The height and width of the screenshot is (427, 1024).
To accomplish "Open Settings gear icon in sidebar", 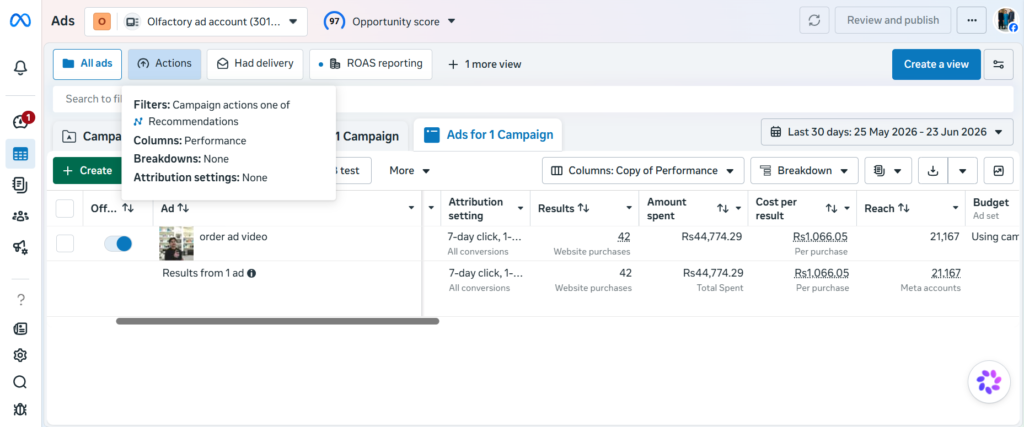I will [20, 355].
